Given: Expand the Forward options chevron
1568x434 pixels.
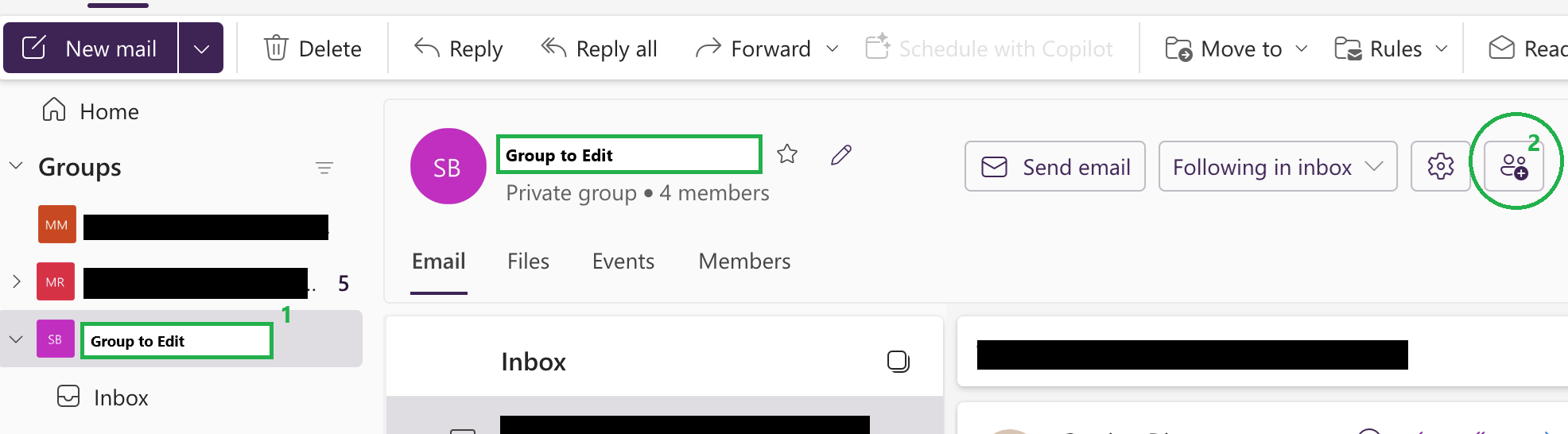Looking at the screenshot, I should [x=833, y=48].
